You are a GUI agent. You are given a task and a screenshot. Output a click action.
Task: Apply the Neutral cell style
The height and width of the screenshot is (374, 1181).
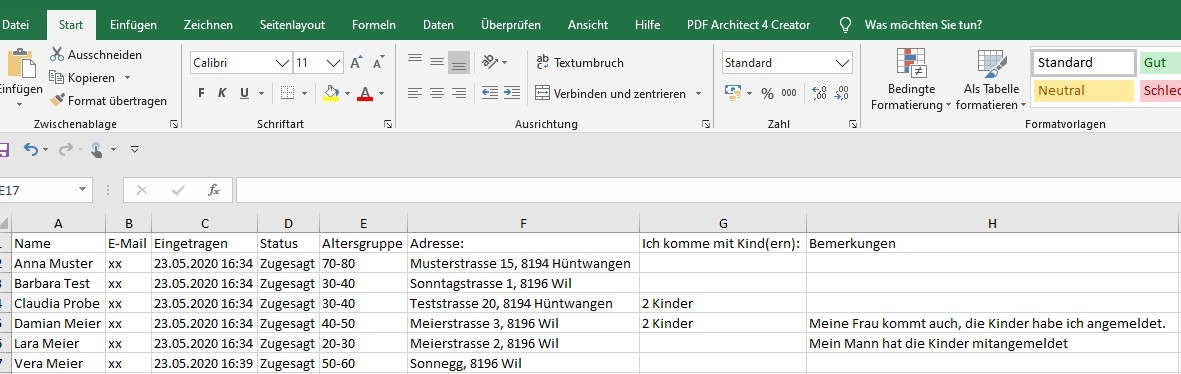(x=1084, y=90)
